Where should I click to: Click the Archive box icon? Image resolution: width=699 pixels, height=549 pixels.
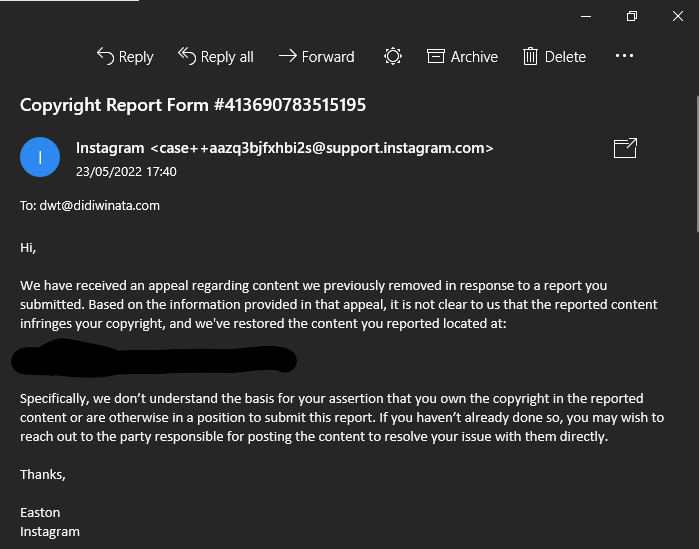coord(436,56)
